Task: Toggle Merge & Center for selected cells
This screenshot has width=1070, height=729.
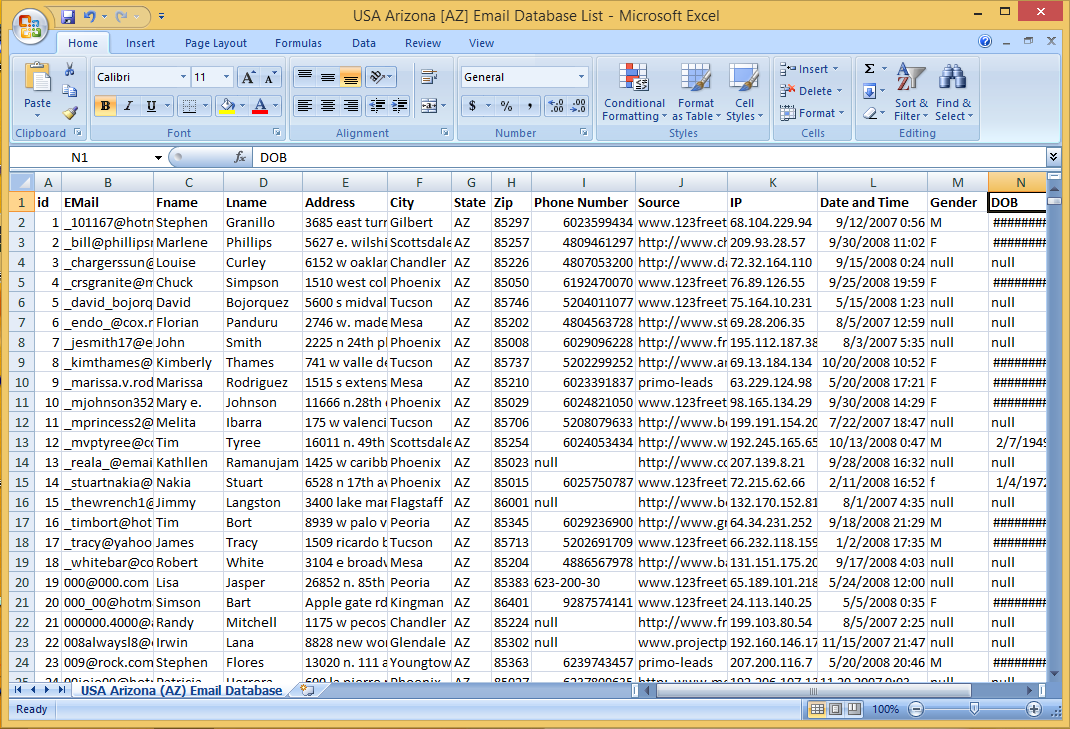Action: point(428,106)
